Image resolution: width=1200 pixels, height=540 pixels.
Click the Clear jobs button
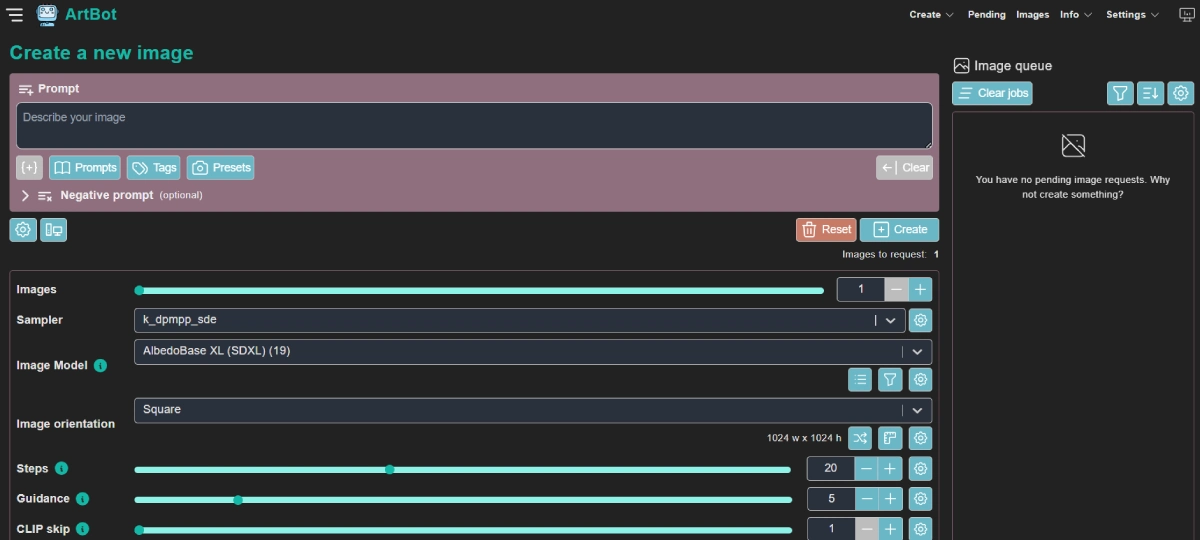(x=992, y=93)
